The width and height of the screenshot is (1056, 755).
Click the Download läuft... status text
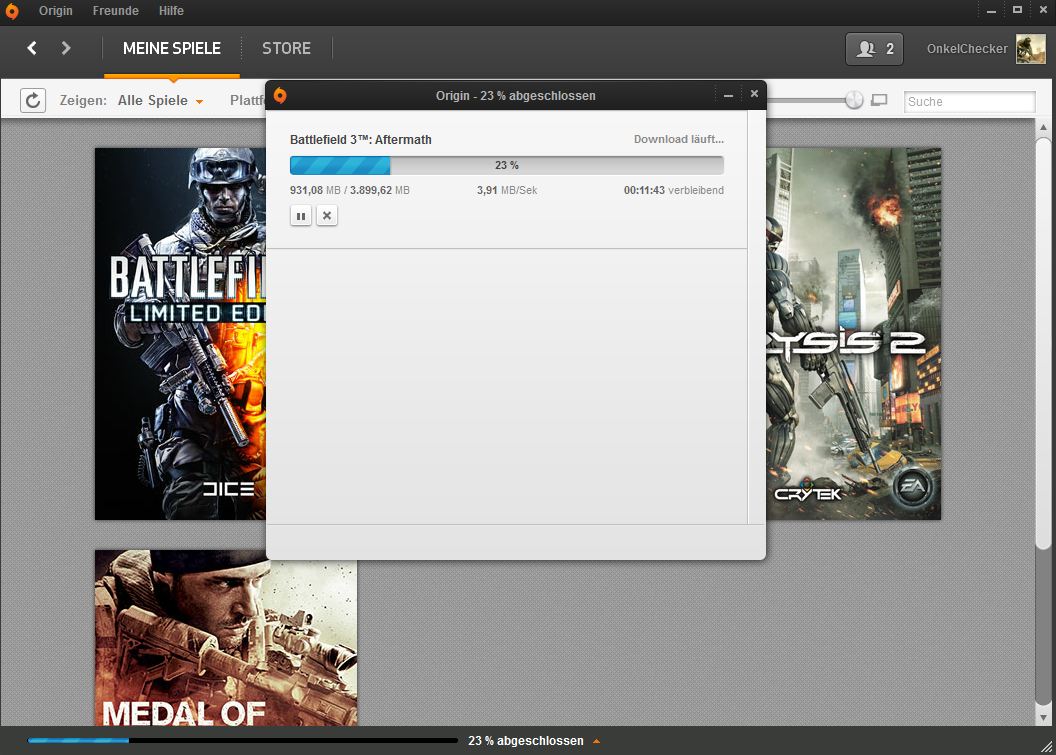coord(679,139)
